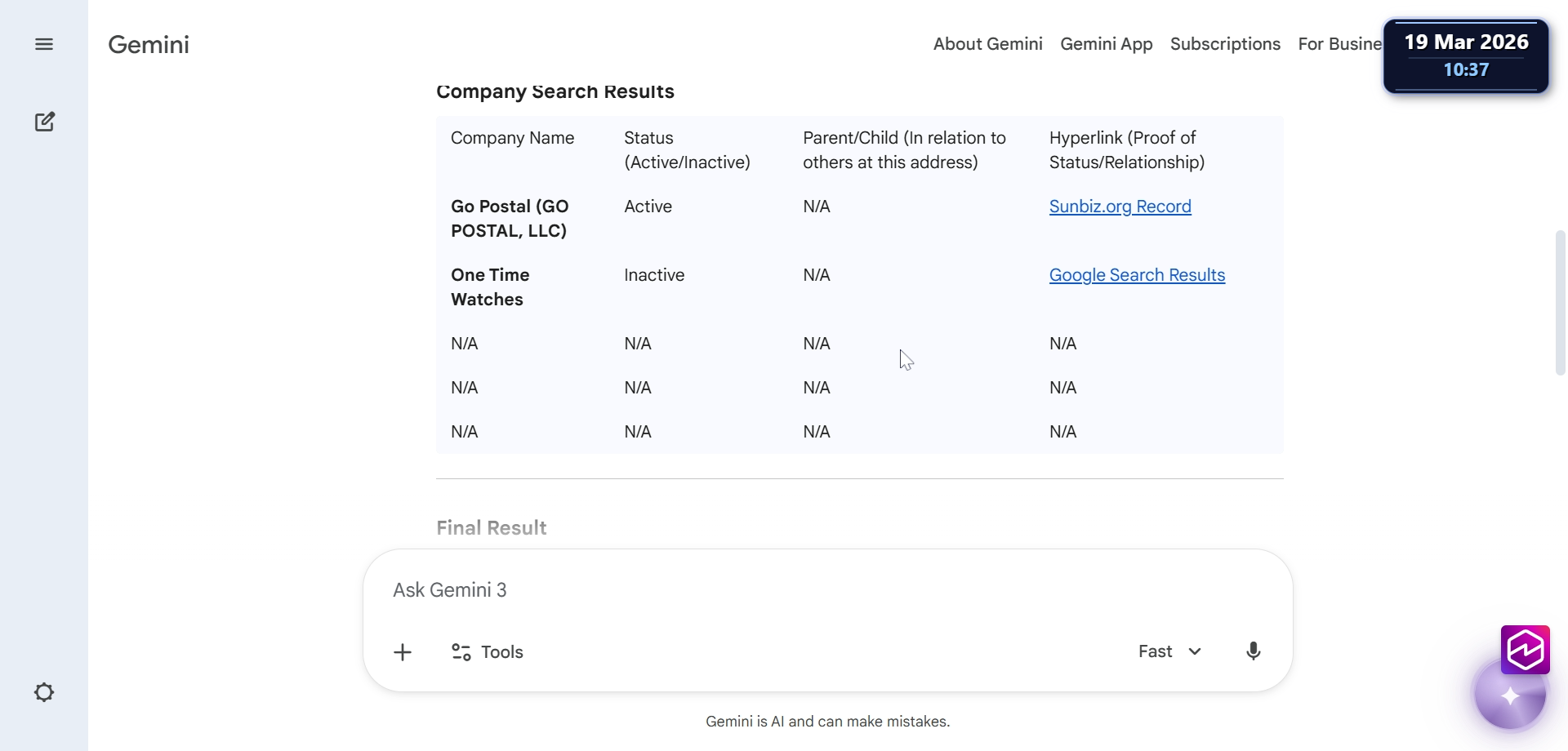This screenshot has height=751, width=1568.
Task: Click the plus upload icon
Action: click(403, 652)
